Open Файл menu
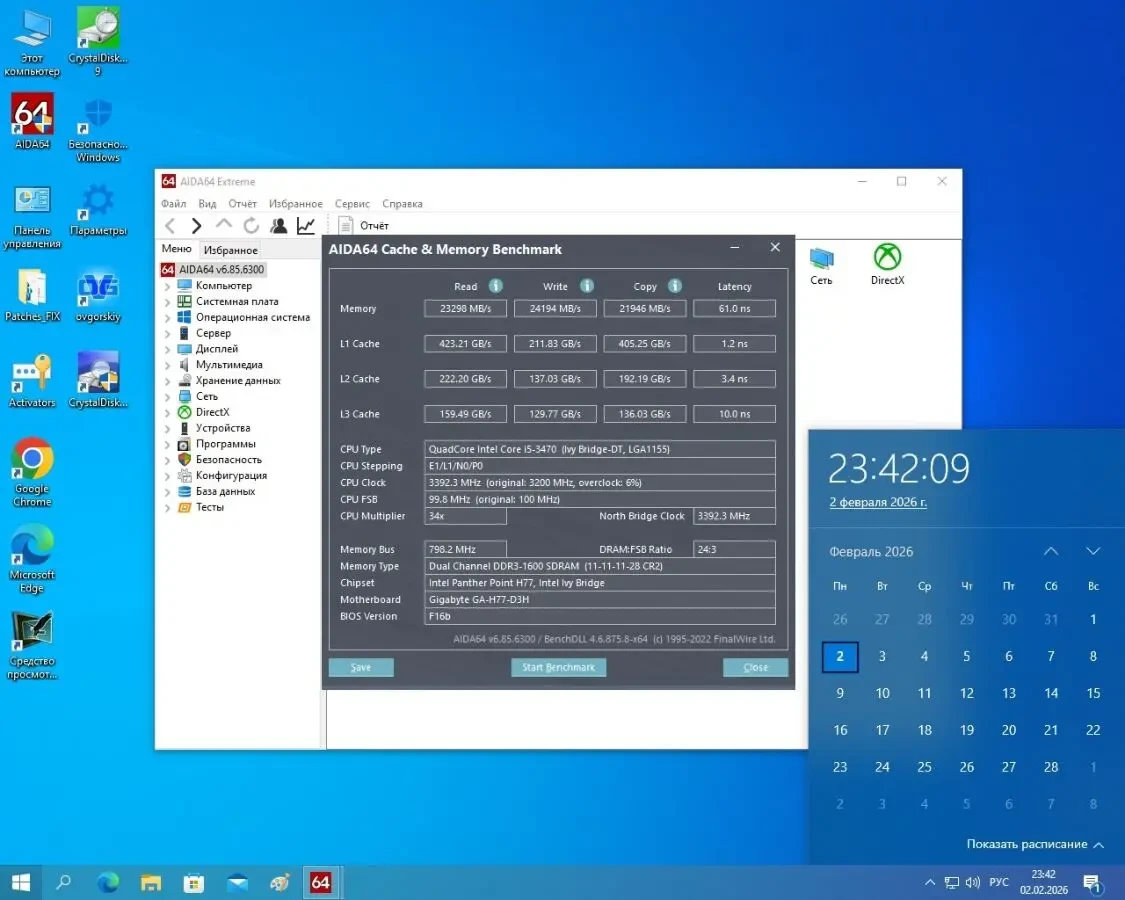 pyautogui.click(x=174, y=204)
